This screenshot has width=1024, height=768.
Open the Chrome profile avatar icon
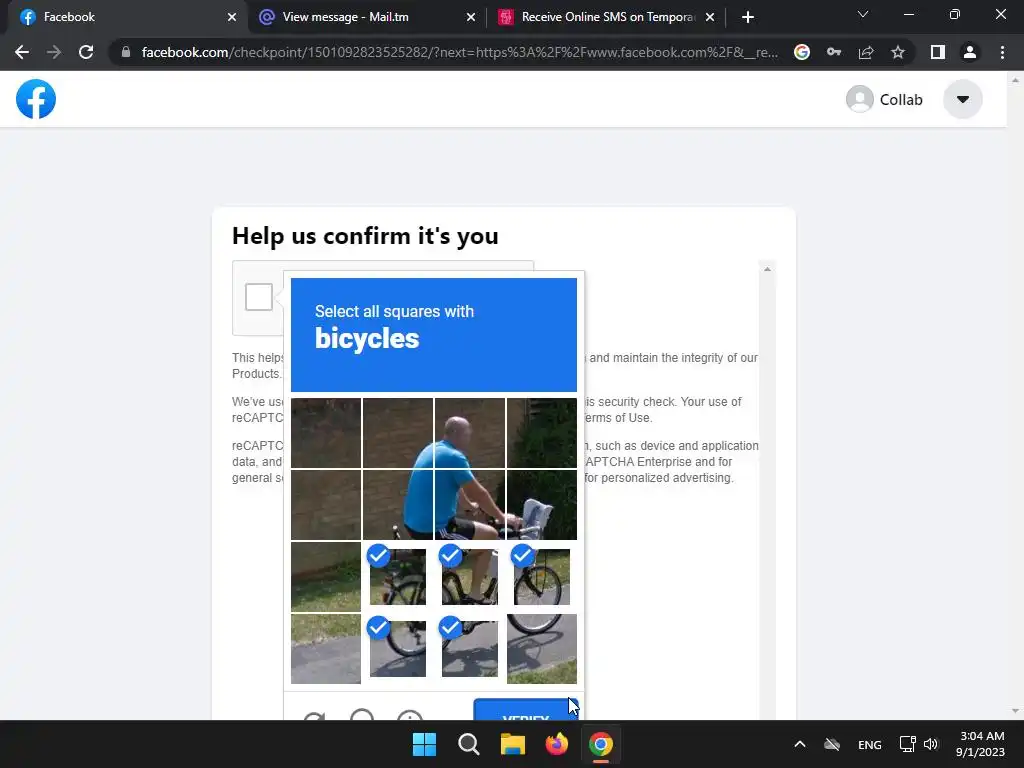pyautogui.click(x=970, y=52)
